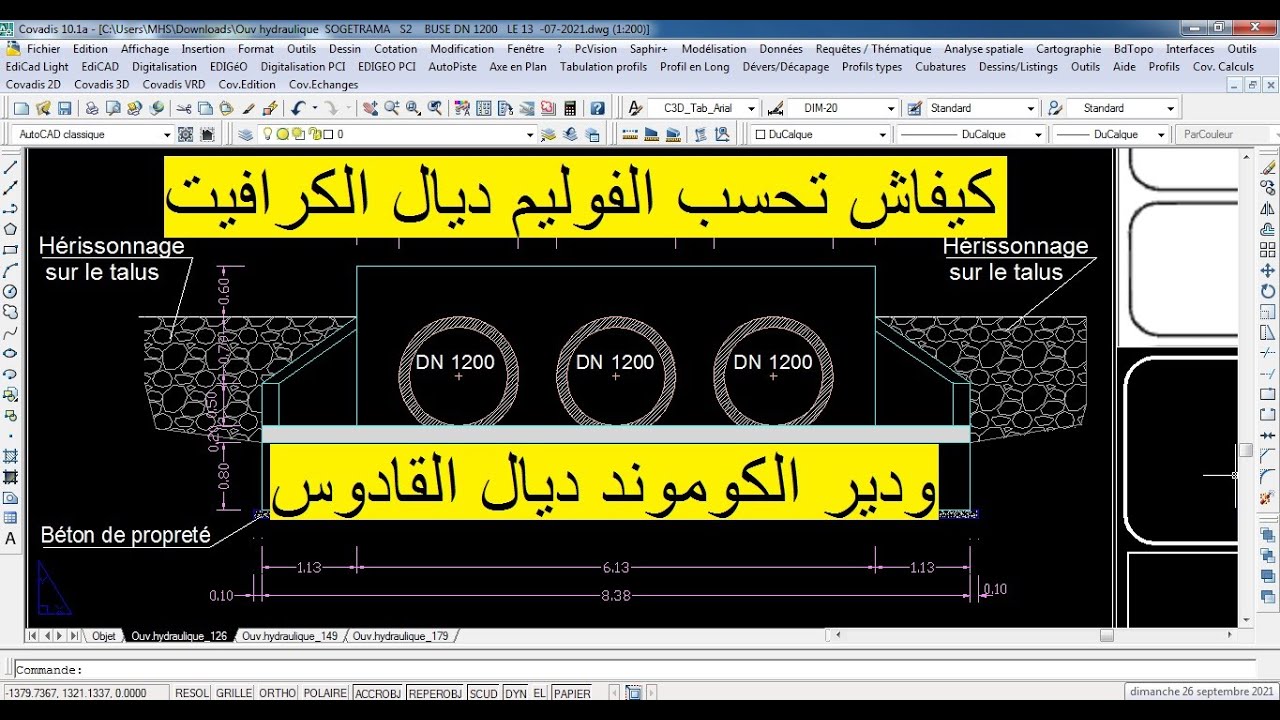Click the Print (plotter) icon
Viewport: 1280px width, 720px height.
point(91,108)
